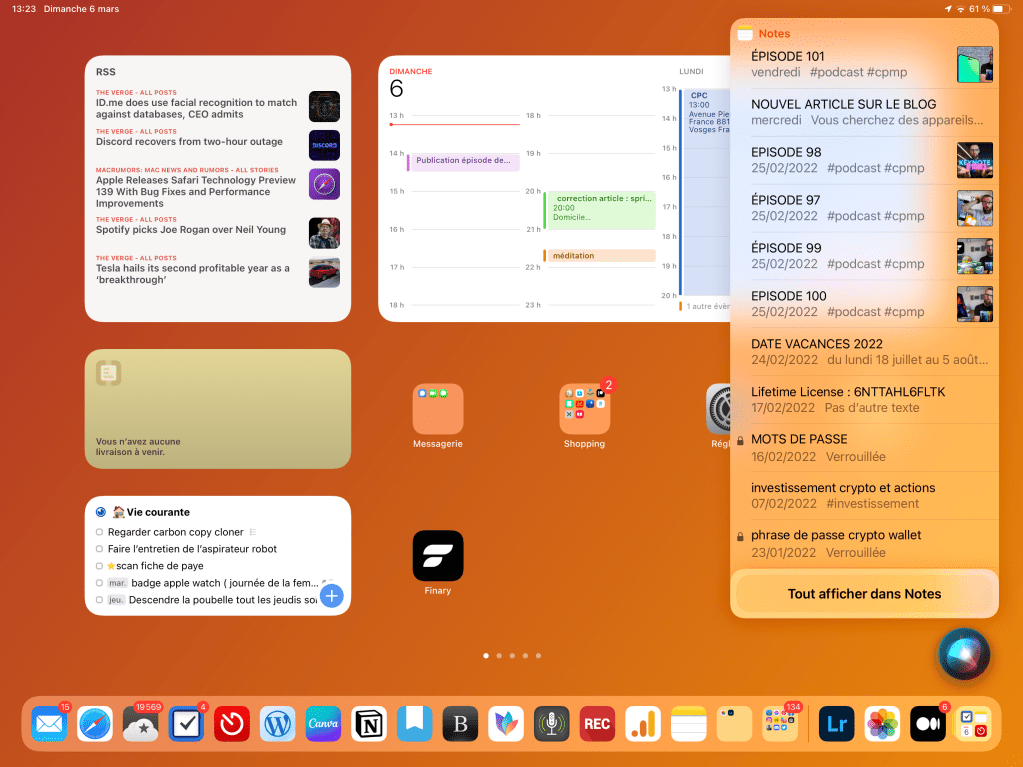Open the Photos app icon

(882, 723)
